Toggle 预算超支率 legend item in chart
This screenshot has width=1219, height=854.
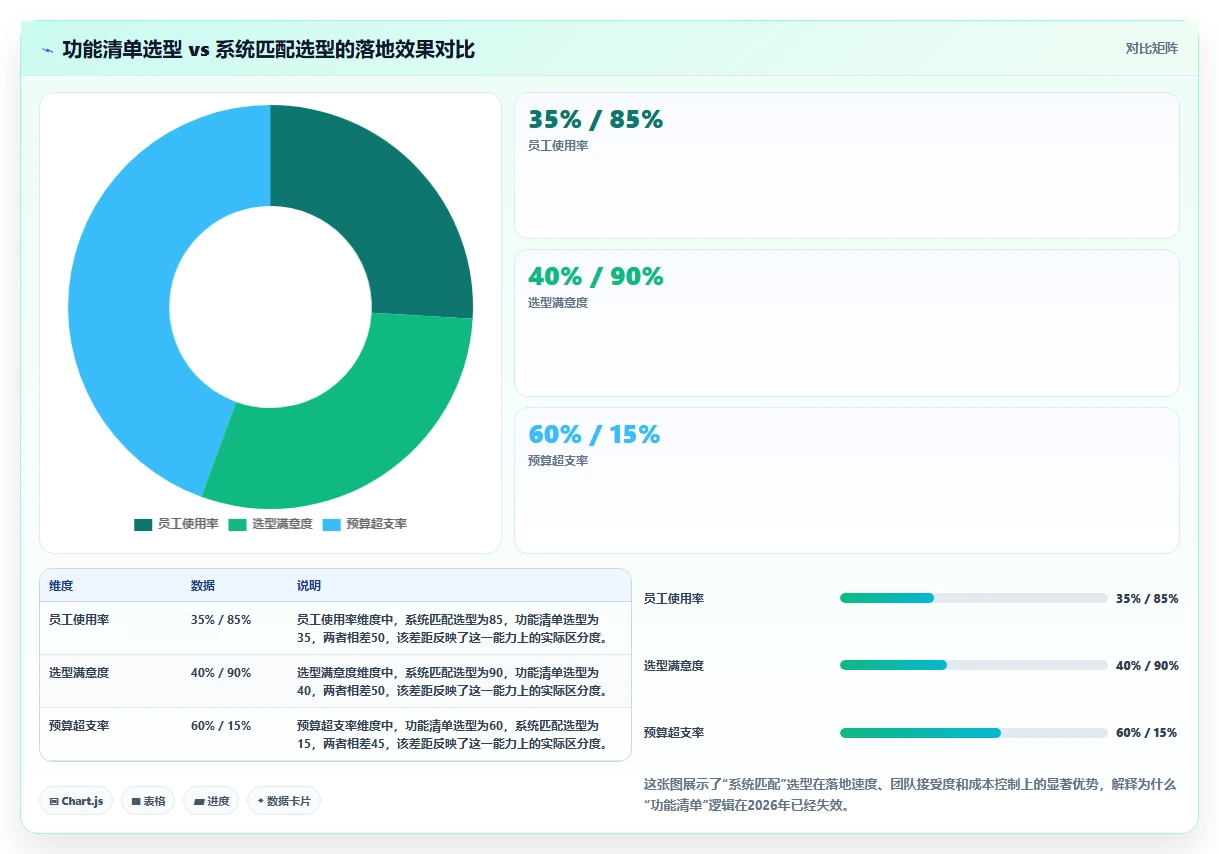pos(364,524)
